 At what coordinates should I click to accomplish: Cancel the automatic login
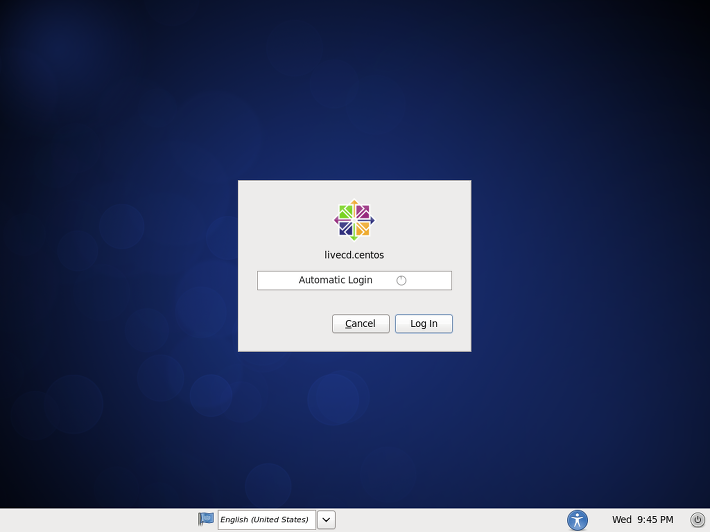(x=360, y=324)
